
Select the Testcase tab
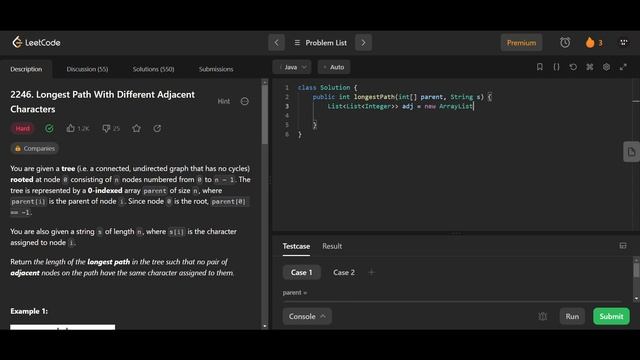pyautogui.click(x=296, y=246)
